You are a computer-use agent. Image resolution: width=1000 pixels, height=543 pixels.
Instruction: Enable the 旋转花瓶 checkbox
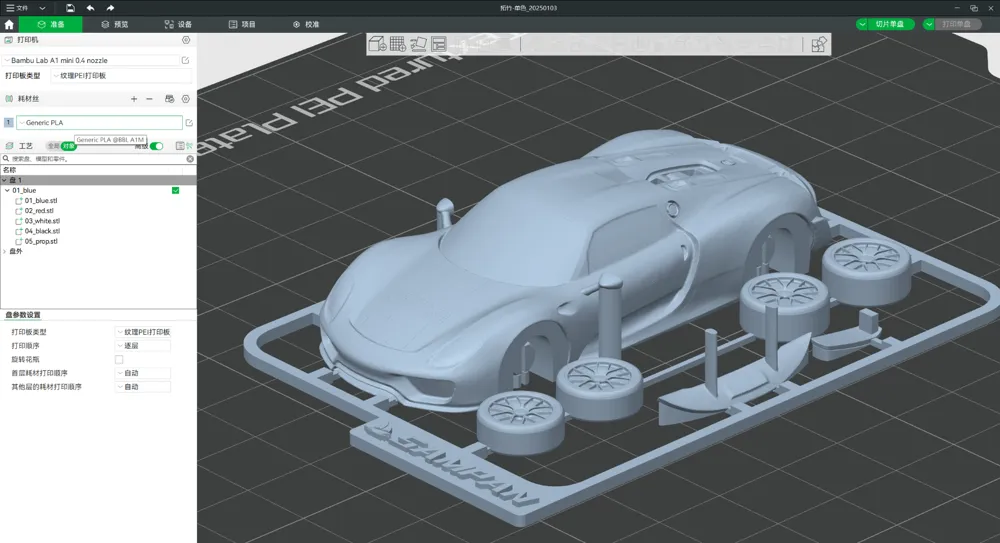pyautogui.click(x=119, y=359)
